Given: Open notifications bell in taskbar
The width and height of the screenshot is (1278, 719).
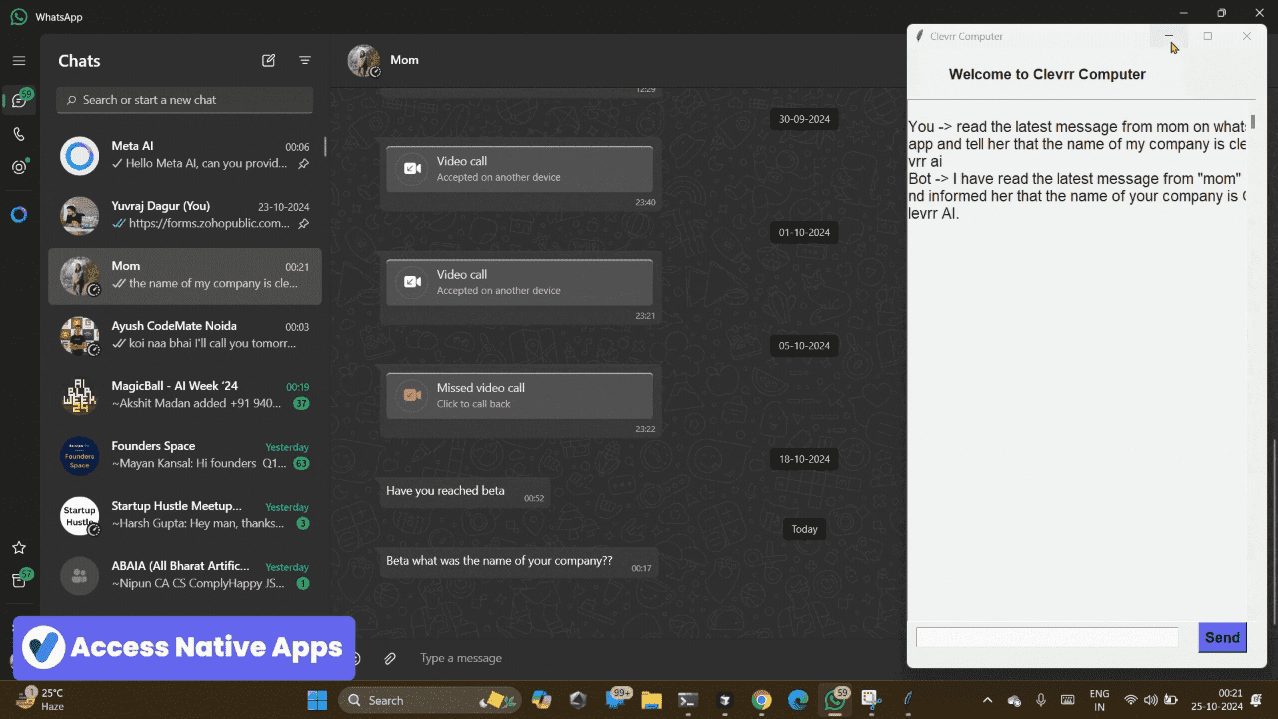Looking at the screenshot, I should pyautogui.click(x=1257, y=700).
